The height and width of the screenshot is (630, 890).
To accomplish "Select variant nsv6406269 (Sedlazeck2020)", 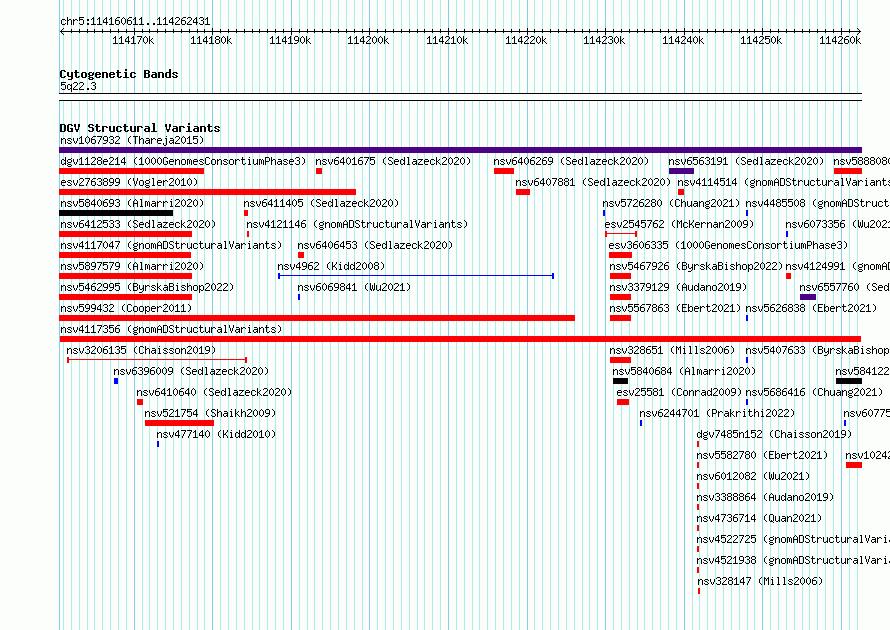I will point(571,161).
